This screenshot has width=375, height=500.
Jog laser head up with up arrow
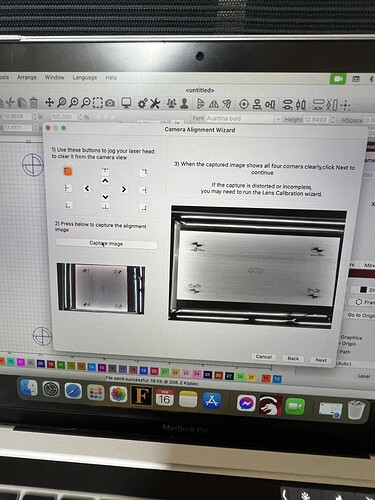click(105, 181)
